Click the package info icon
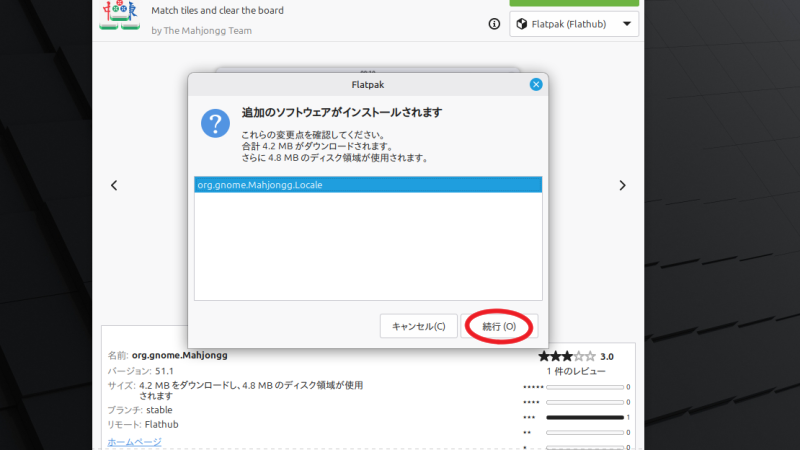The height and width of the screenshot is (450, 800). point(494,24)
